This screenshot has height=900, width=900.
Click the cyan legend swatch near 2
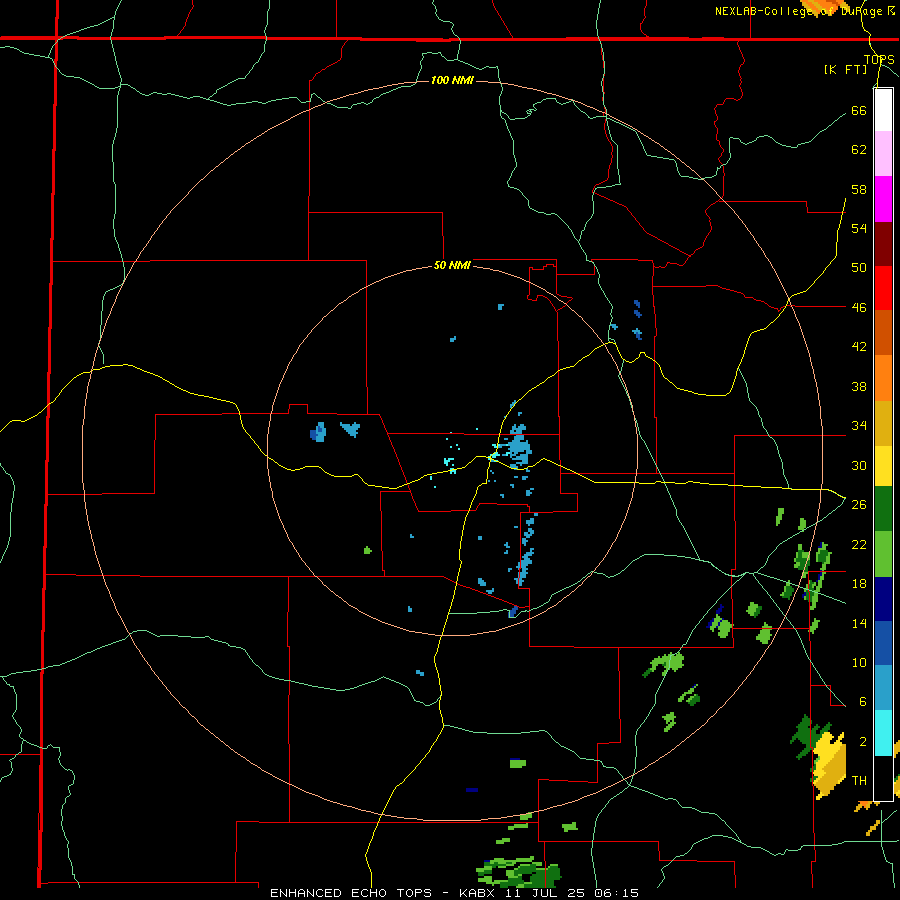tap(883, 732)
